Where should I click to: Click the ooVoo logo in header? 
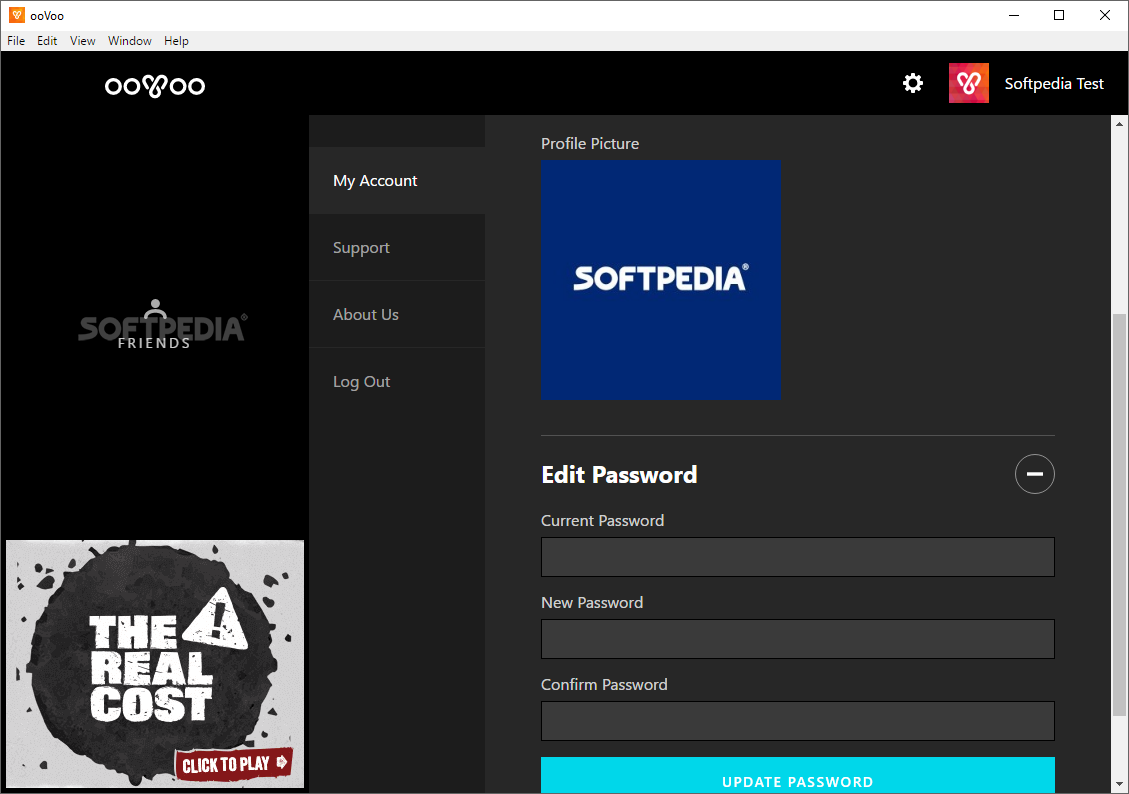tap(155, 86)
